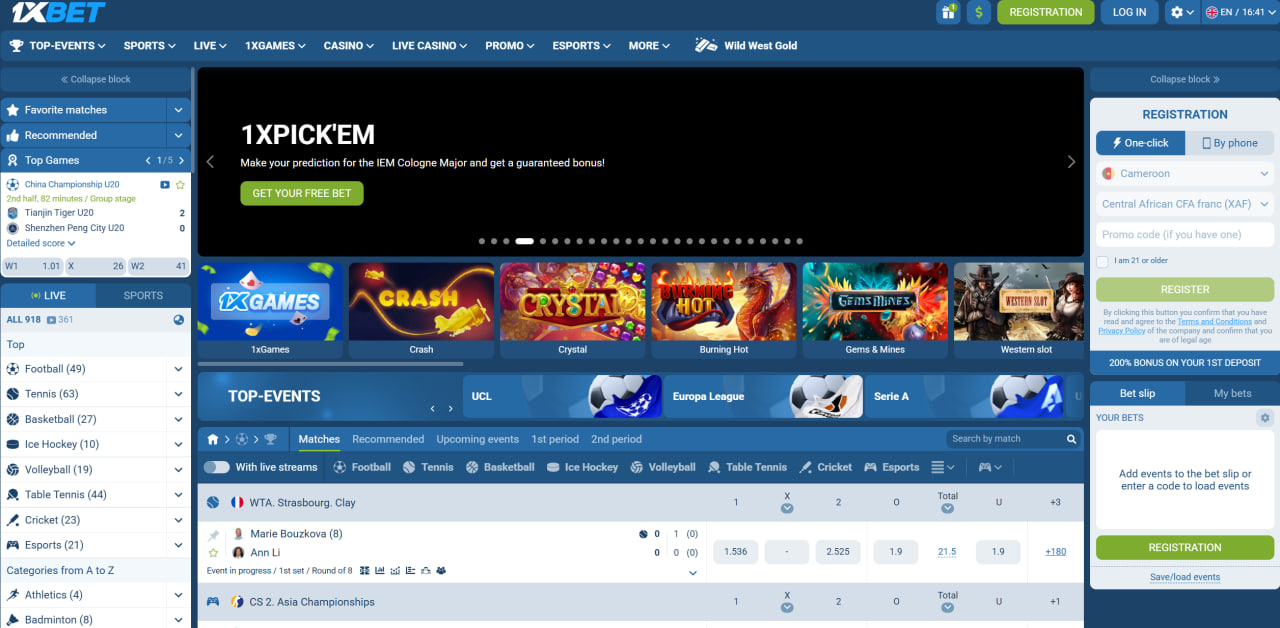Toggle the With live streams switch
This screenshot has height=628, width=1280.
pos(216,467)
